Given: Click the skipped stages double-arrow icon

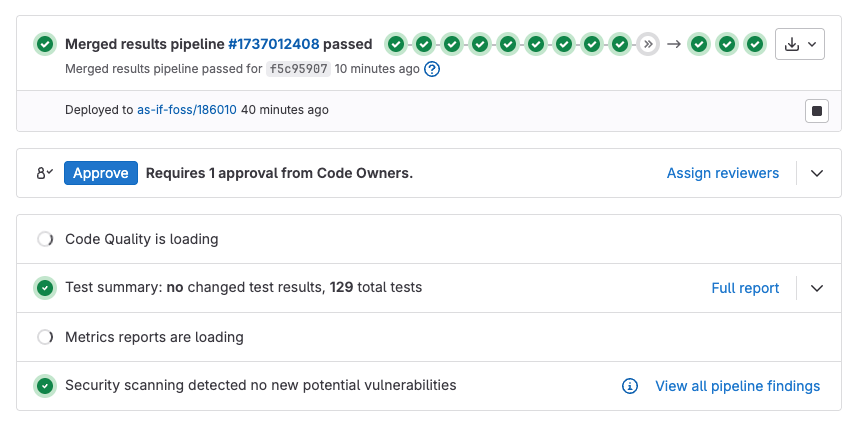Looking at the screenshot, I should [x=648, y=44].
